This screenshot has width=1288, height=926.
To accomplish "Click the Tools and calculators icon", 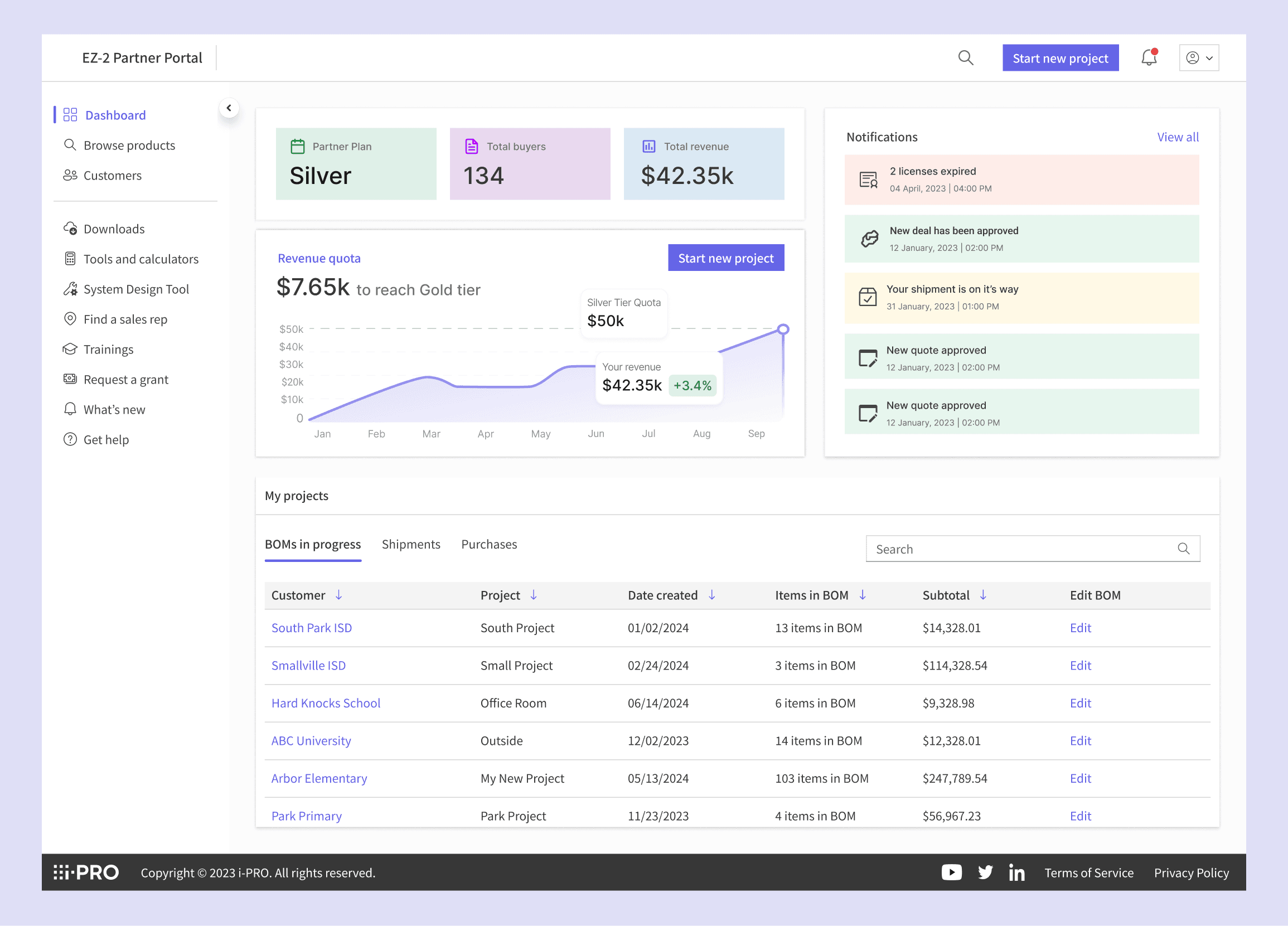I will click(70, 259).
